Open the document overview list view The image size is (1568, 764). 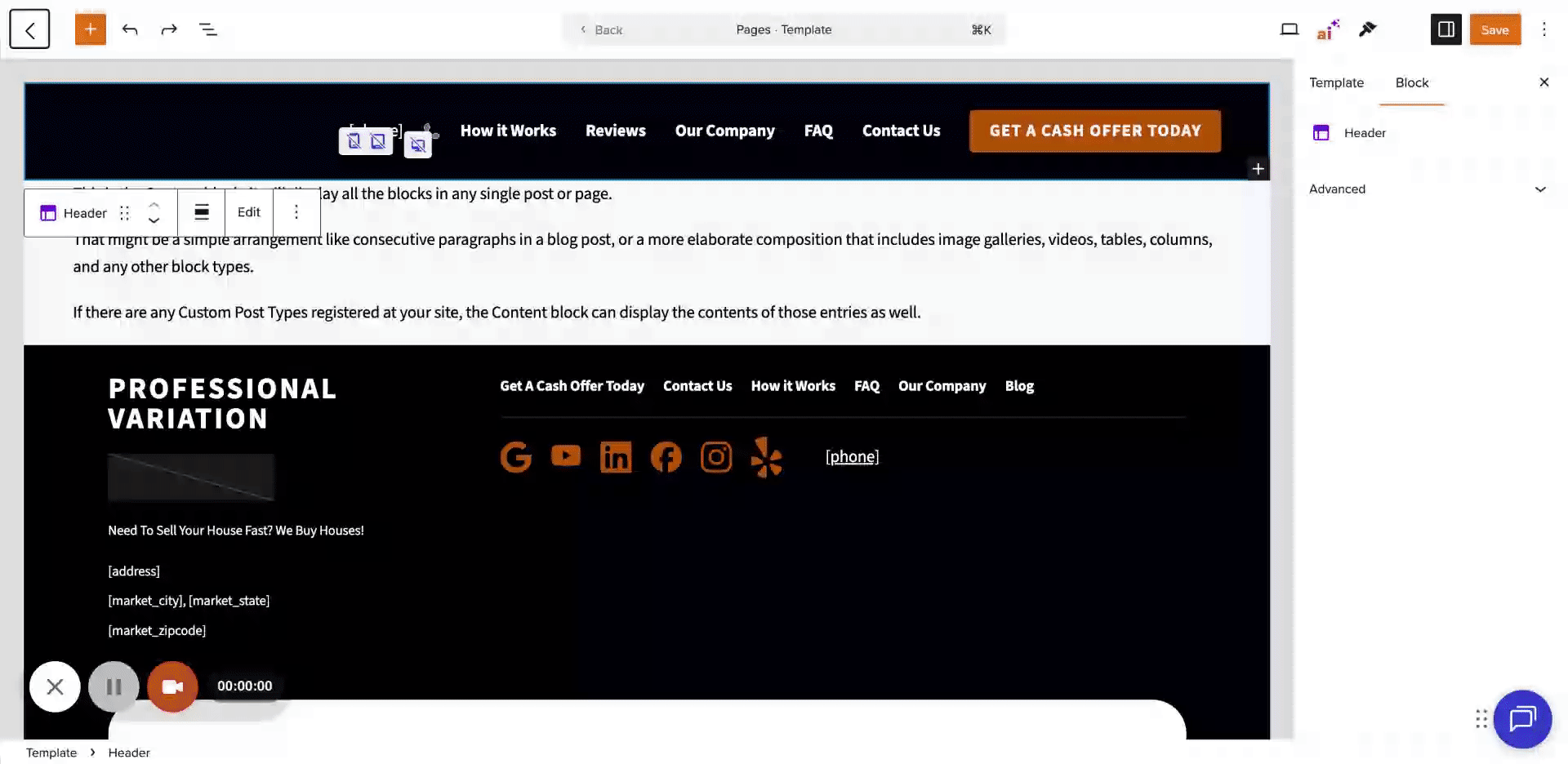click(208, 29)
